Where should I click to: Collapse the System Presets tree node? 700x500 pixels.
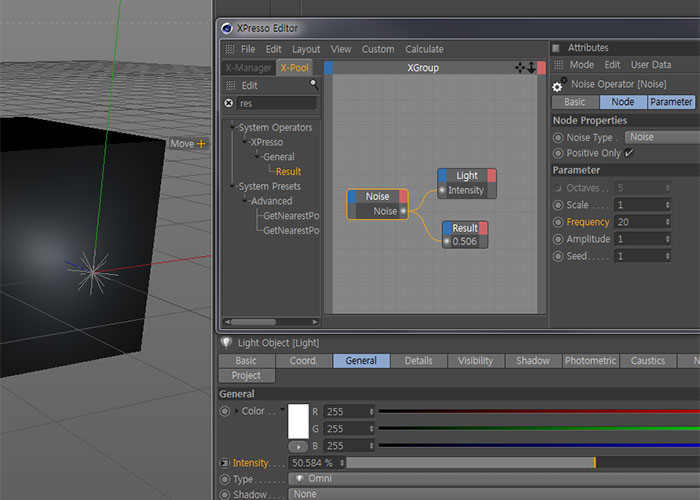tap(232, 186)
